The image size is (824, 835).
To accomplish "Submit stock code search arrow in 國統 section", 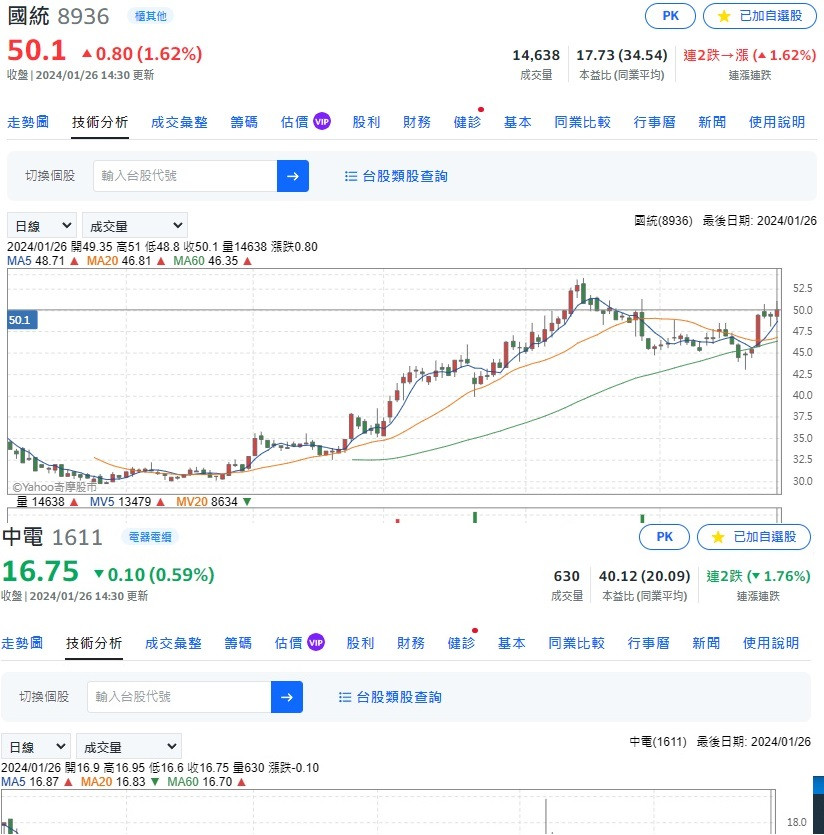I will coord(292,176).
